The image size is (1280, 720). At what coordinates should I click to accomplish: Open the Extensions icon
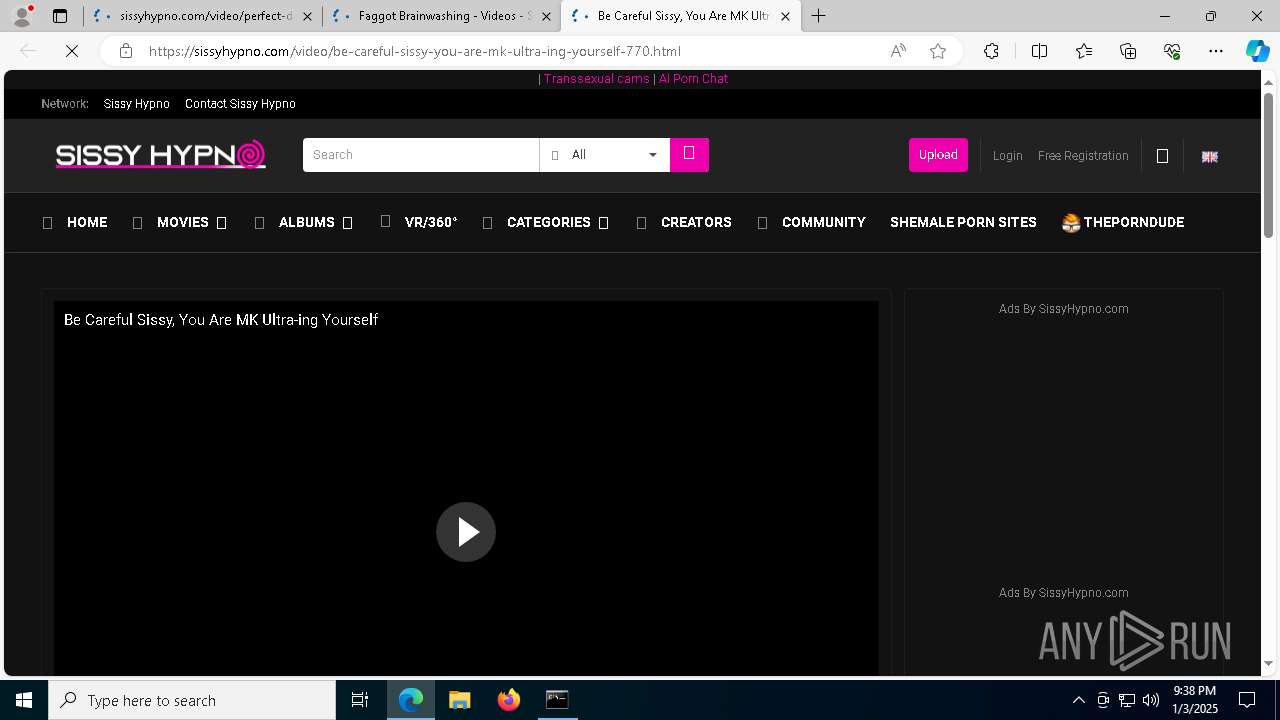[991, 51]
